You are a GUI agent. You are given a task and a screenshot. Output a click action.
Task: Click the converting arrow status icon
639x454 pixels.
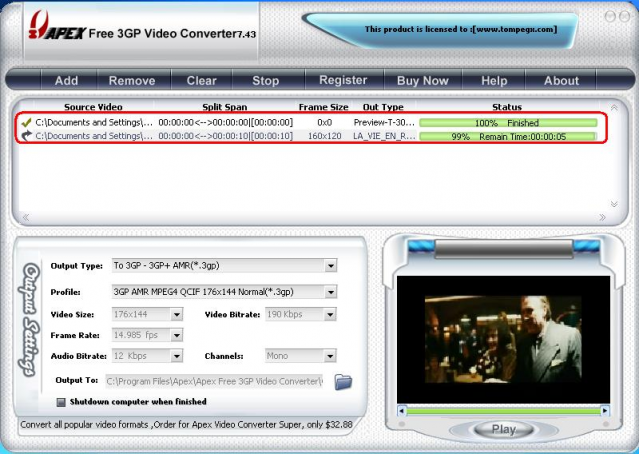pos(26,135)
